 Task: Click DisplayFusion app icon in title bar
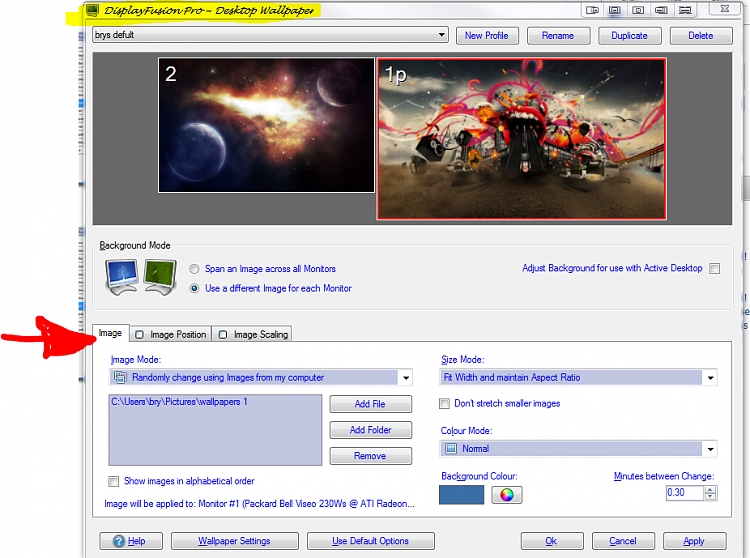point(92,10)
